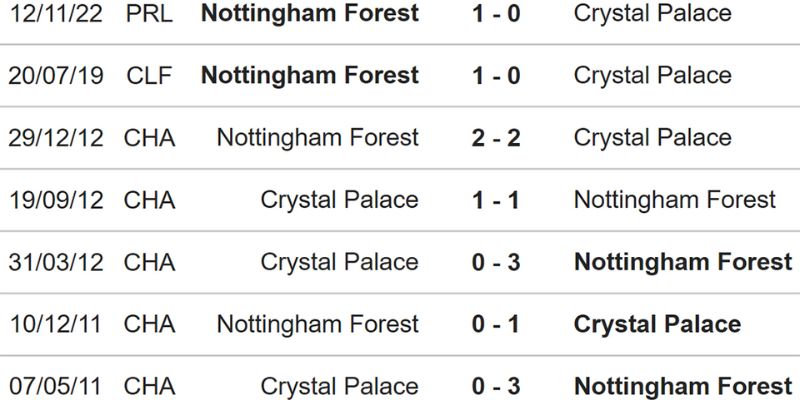The height and width of the screenshot is (400, 800).
Task: Click the 12/11/22 match date
Action: (55, 14)
